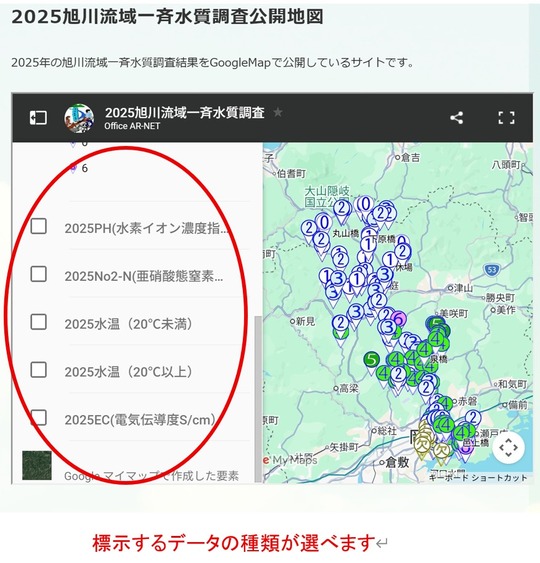Screen dimensions: 540x563
Task: Click the 2025PH(水素イオン濃度指… layer label
Action: tap(146, 228)
